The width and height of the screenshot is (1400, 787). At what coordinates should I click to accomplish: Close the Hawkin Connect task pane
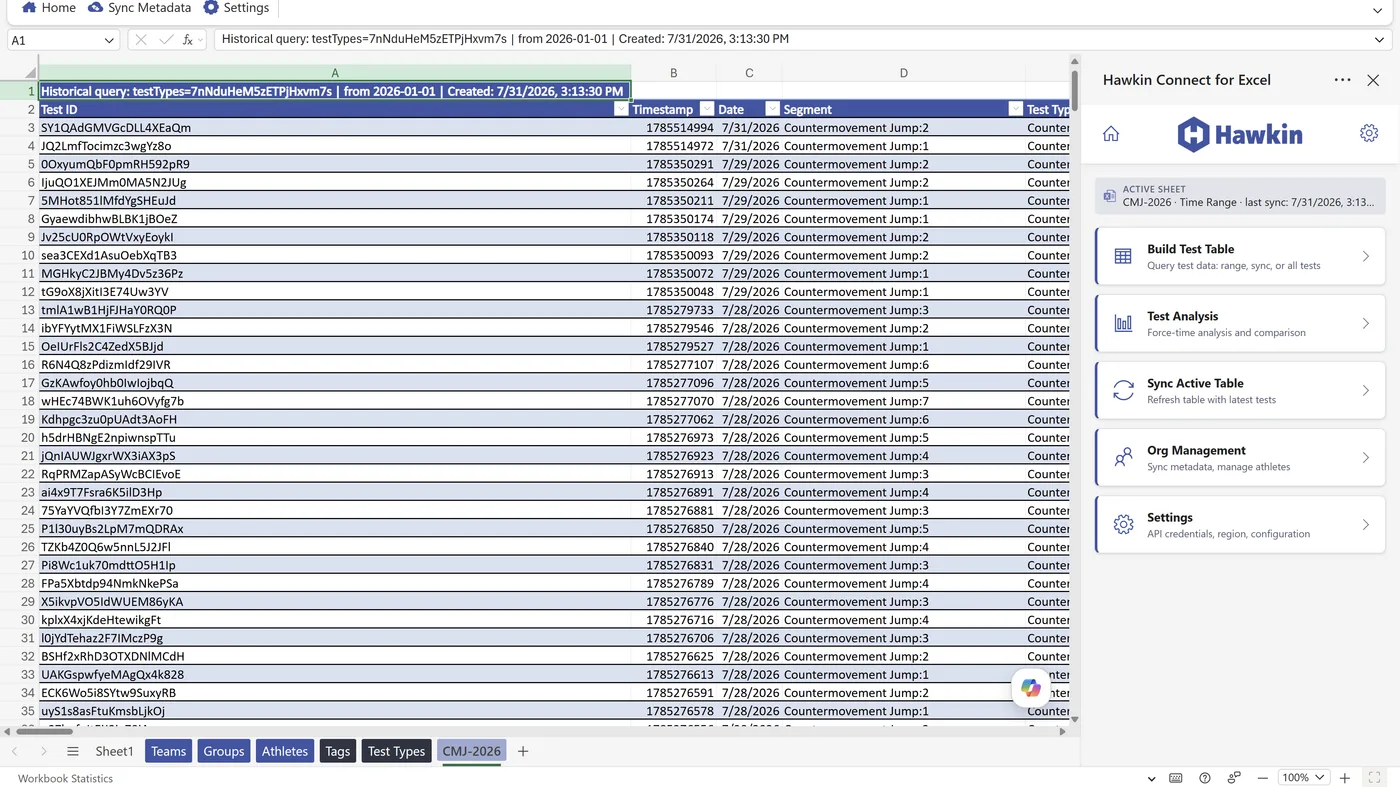(1373, 80)
